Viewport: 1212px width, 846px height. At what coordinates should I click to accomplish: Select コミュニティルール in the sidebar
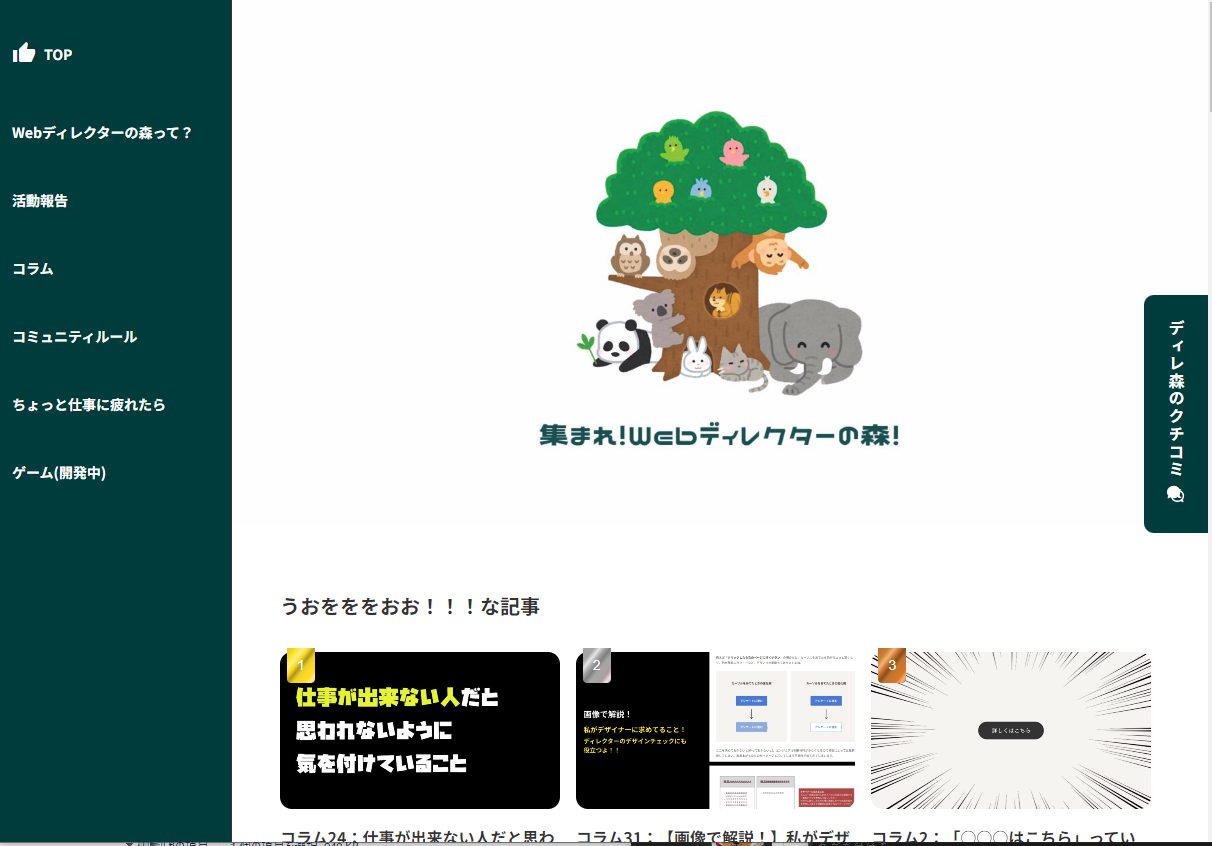75,337
